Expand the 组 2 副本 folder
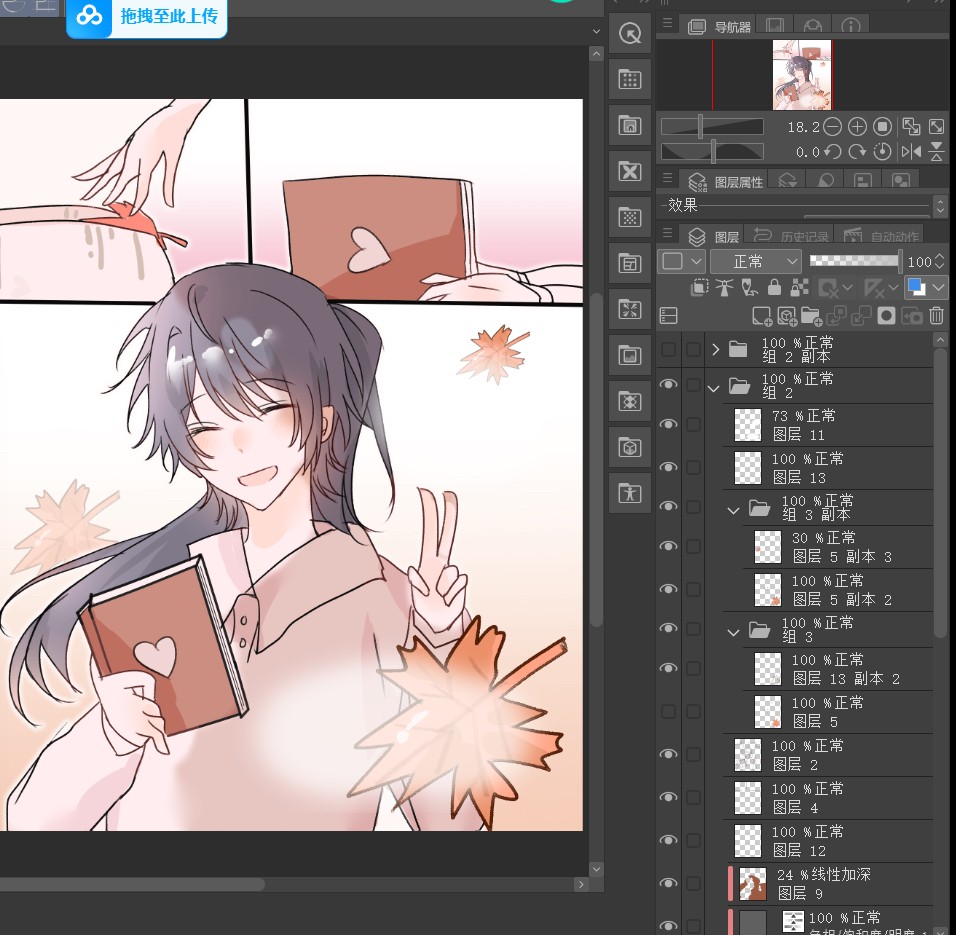956x935 pixels. 715,349
